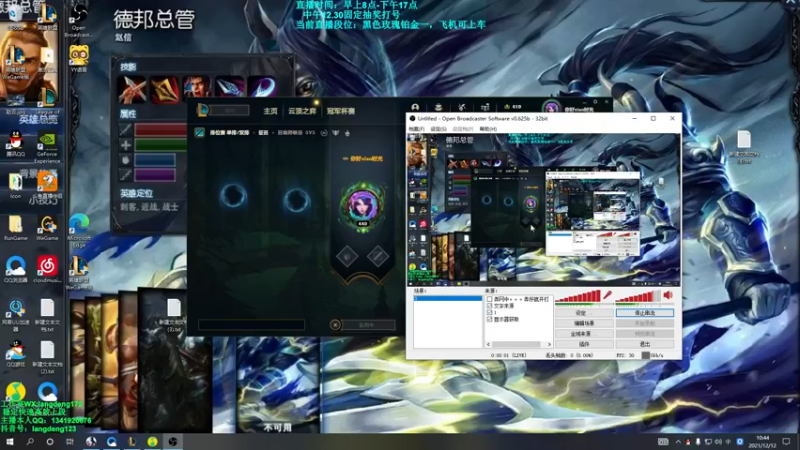Click the Windows Start button

pyautogui.click(x=10, y=441)
